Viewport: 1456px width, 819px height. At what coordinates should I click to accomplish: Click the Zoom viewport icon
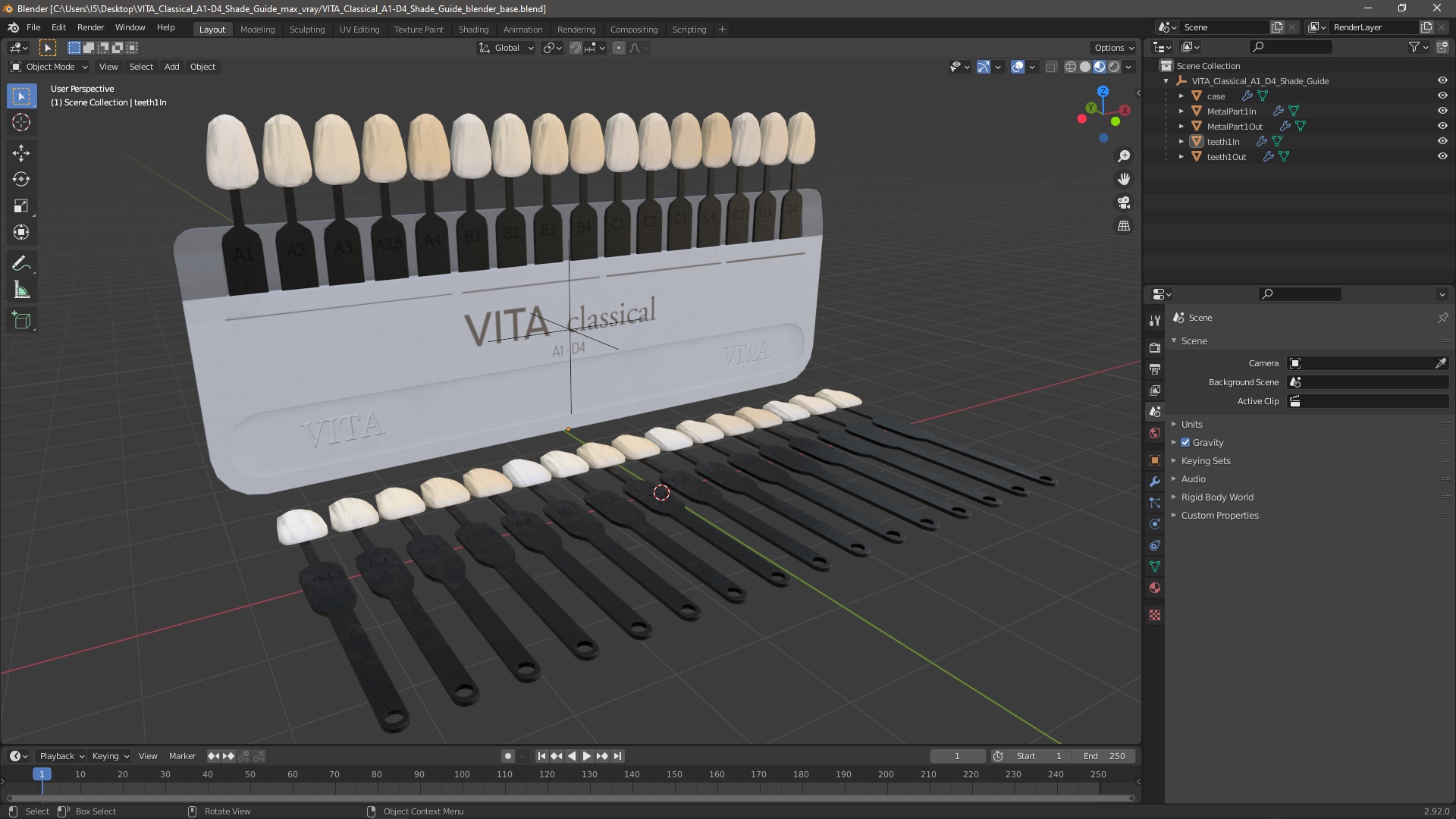(x=1124, y=156)
